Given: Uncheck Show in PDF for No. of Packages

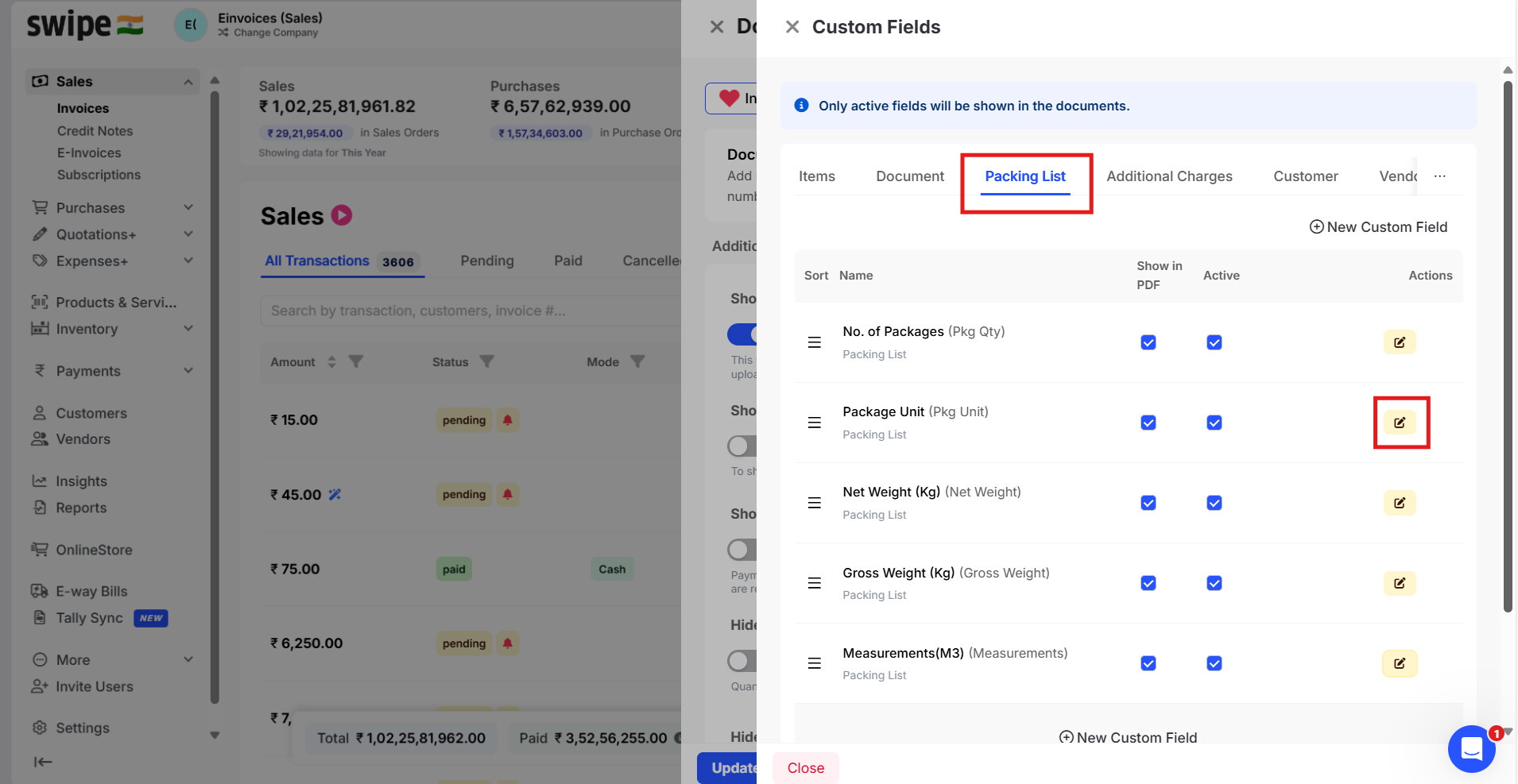Looking at the screenshot, I should 1148,342.
